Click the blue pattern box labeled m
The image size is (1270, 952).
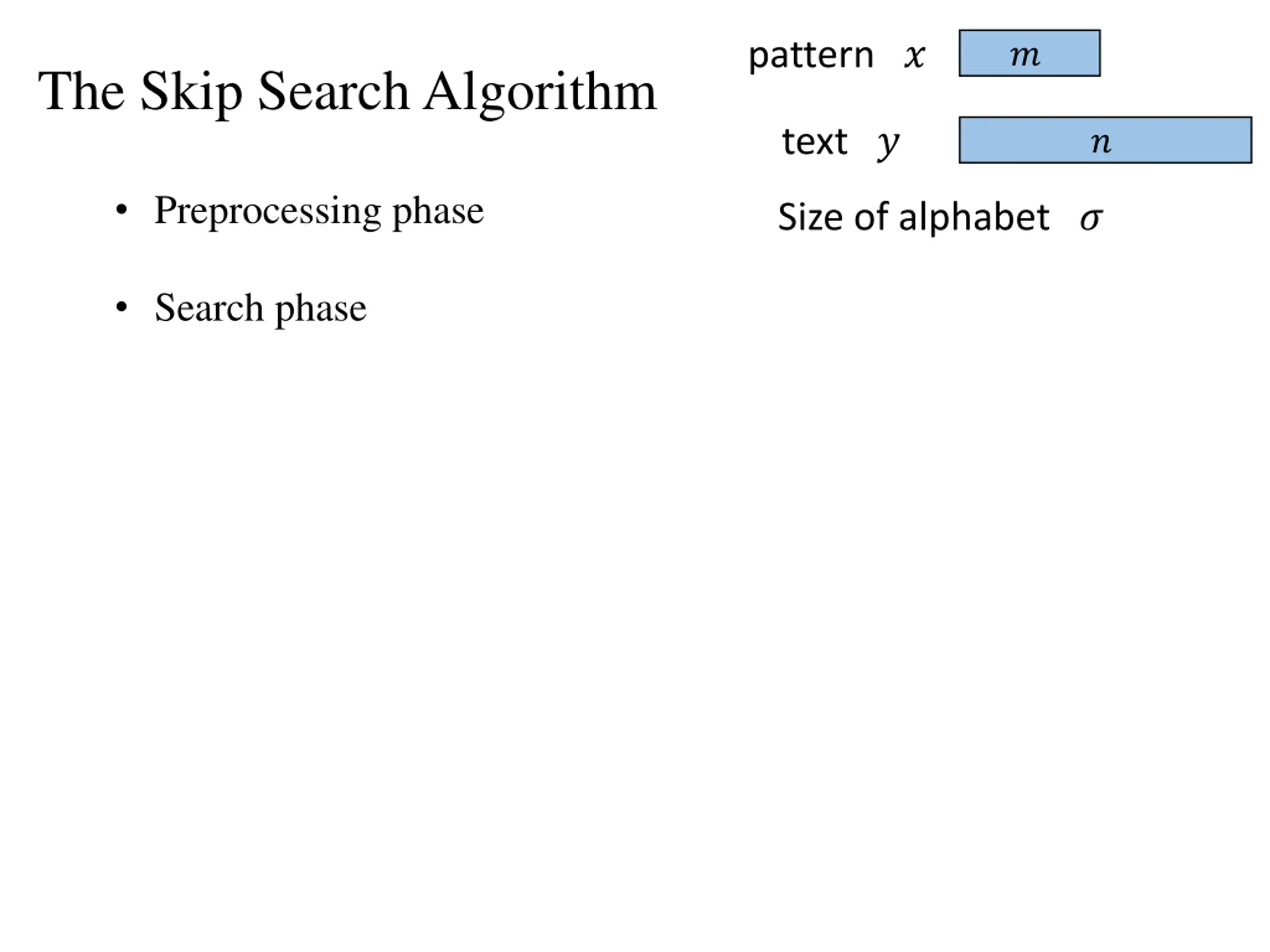1029,53
